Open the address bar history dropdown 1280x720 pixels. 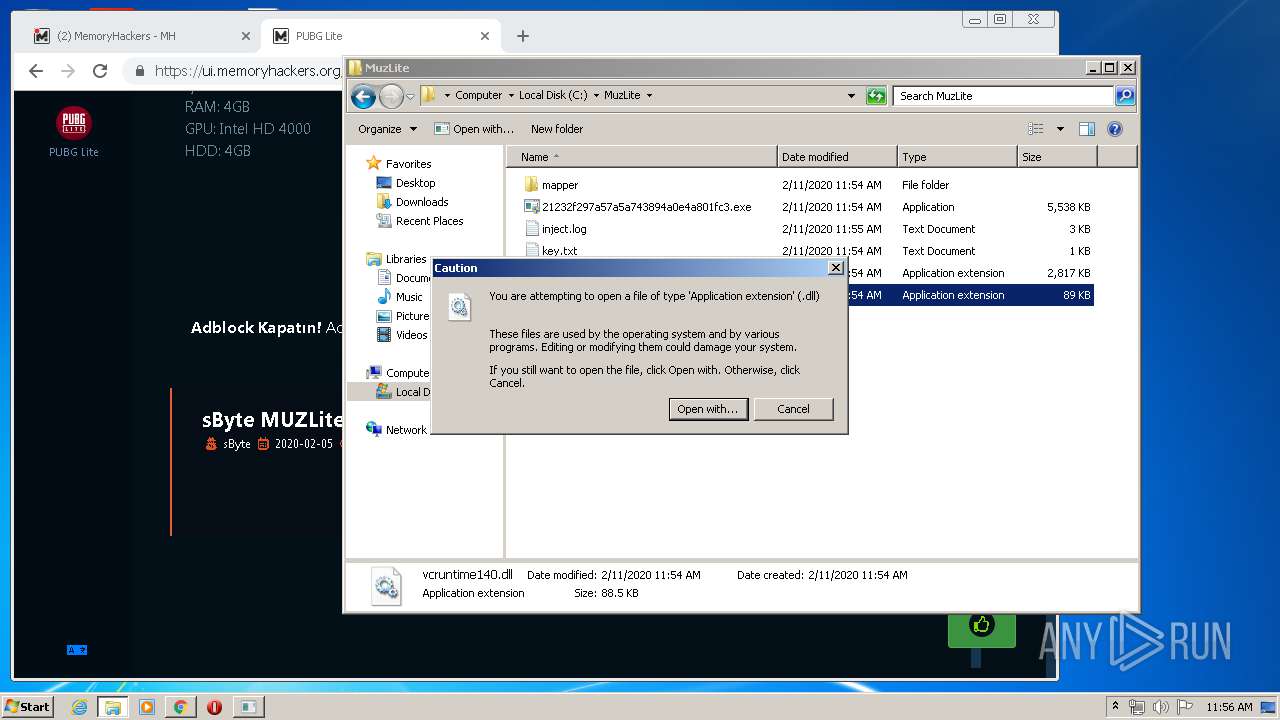pyautogui.click(x=851, y=96)
